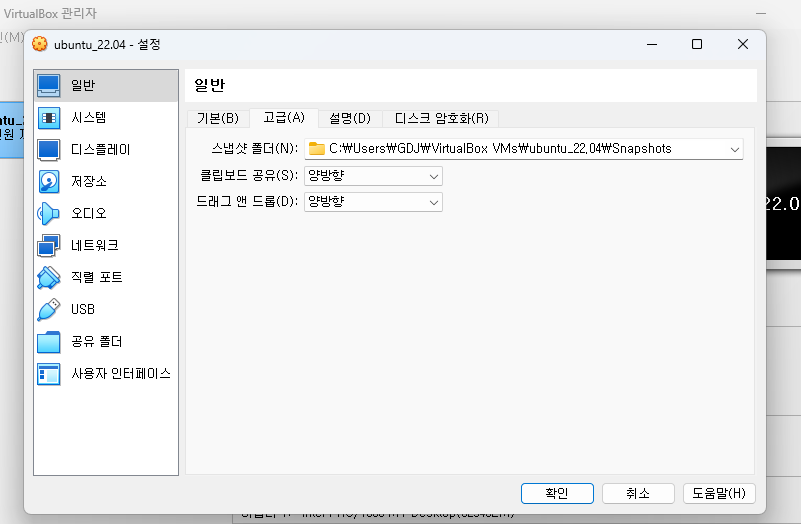Viewport: 801px width, 524px height.
Task: Open the 사용자 인터페이스 window icon
Action: coord(49,374)
